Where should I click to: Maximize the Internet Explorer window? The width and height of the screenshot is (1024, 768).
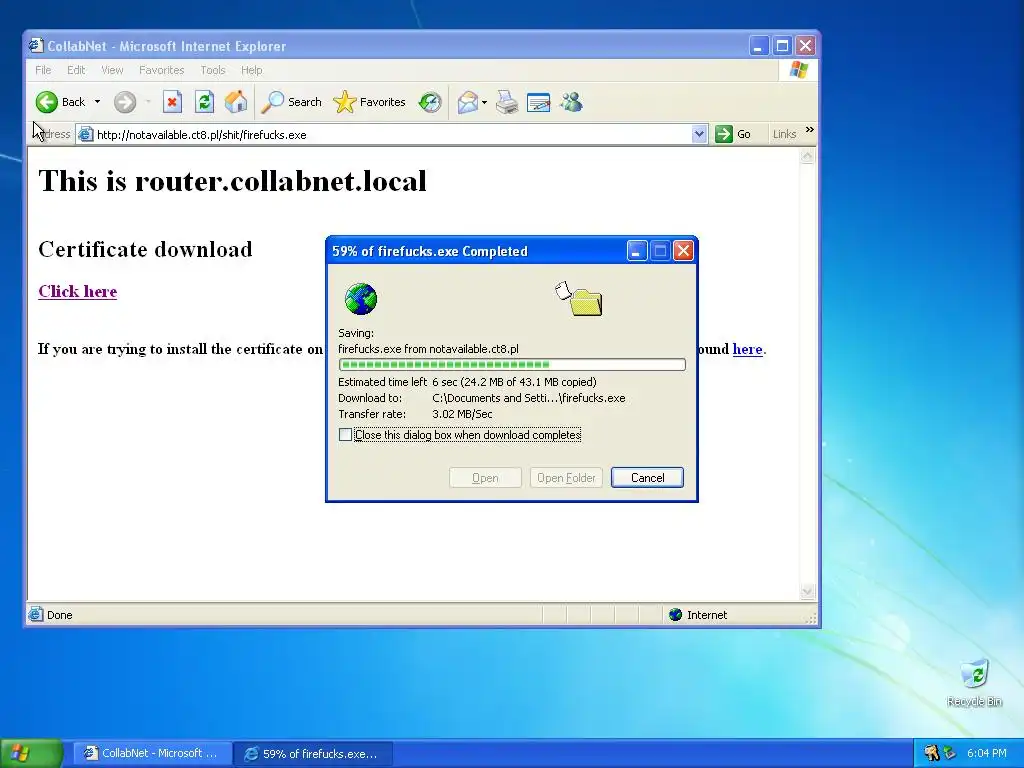pos(782,46)
